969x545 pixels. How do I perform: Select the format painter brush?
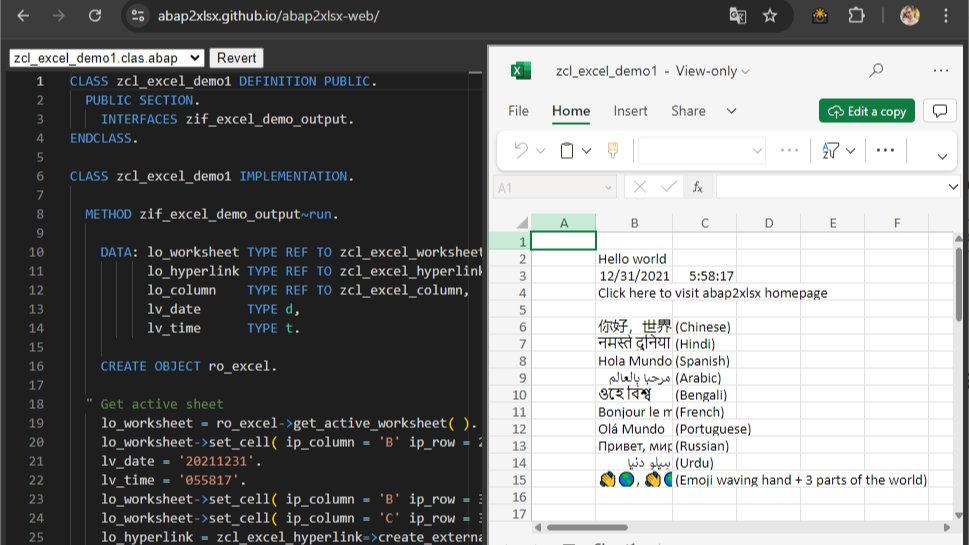click(612, 150)
